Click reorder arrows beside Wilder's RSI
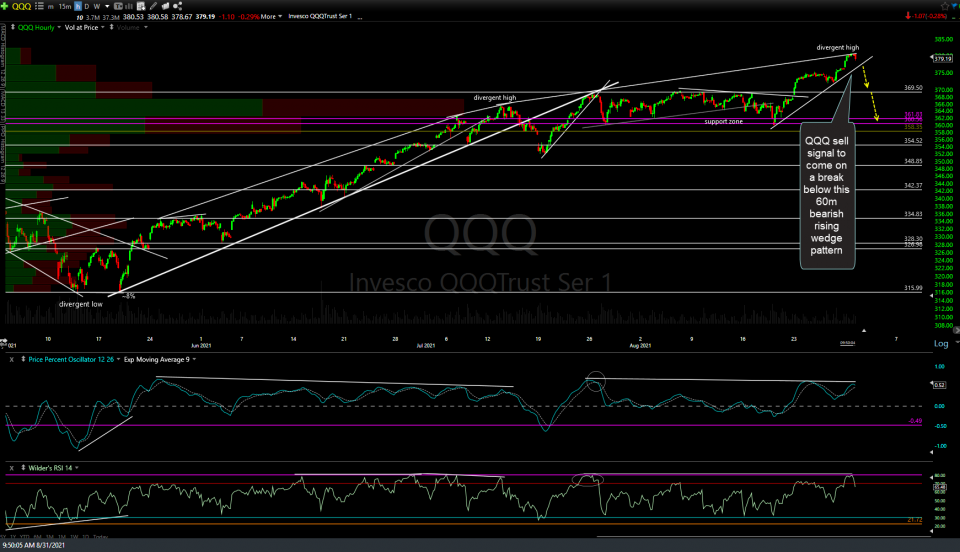This screenshot has width=960, height=552. coord(23,468)
